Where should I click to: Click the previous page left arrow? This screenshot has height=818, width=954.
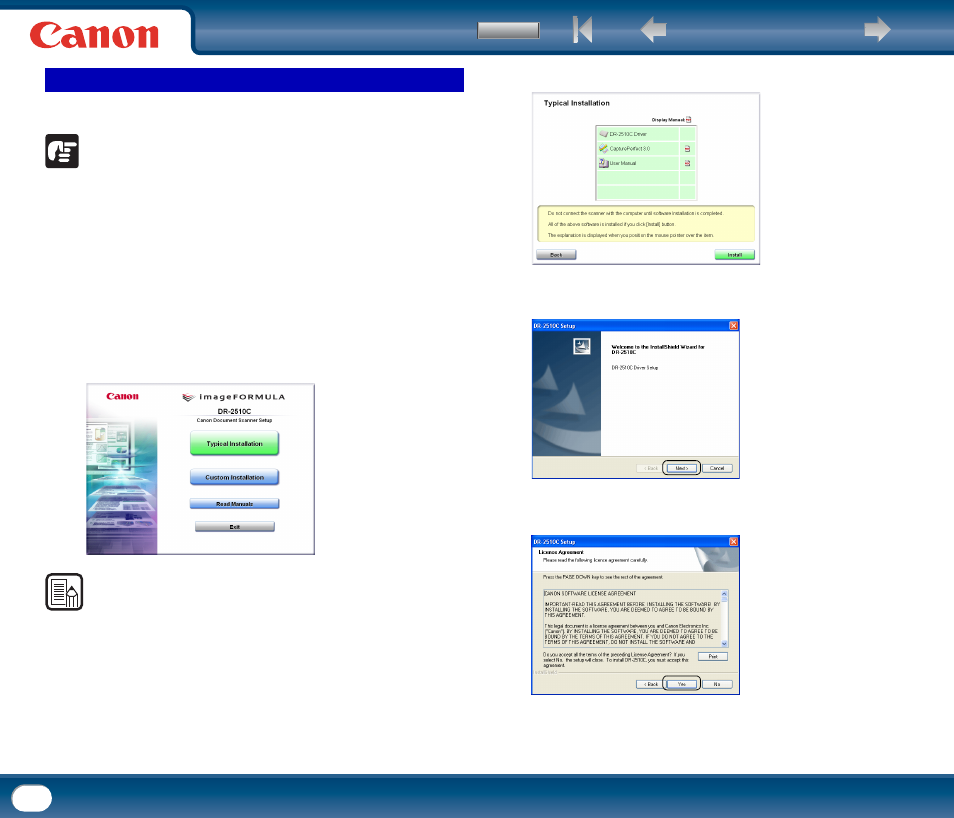point(653,29)
